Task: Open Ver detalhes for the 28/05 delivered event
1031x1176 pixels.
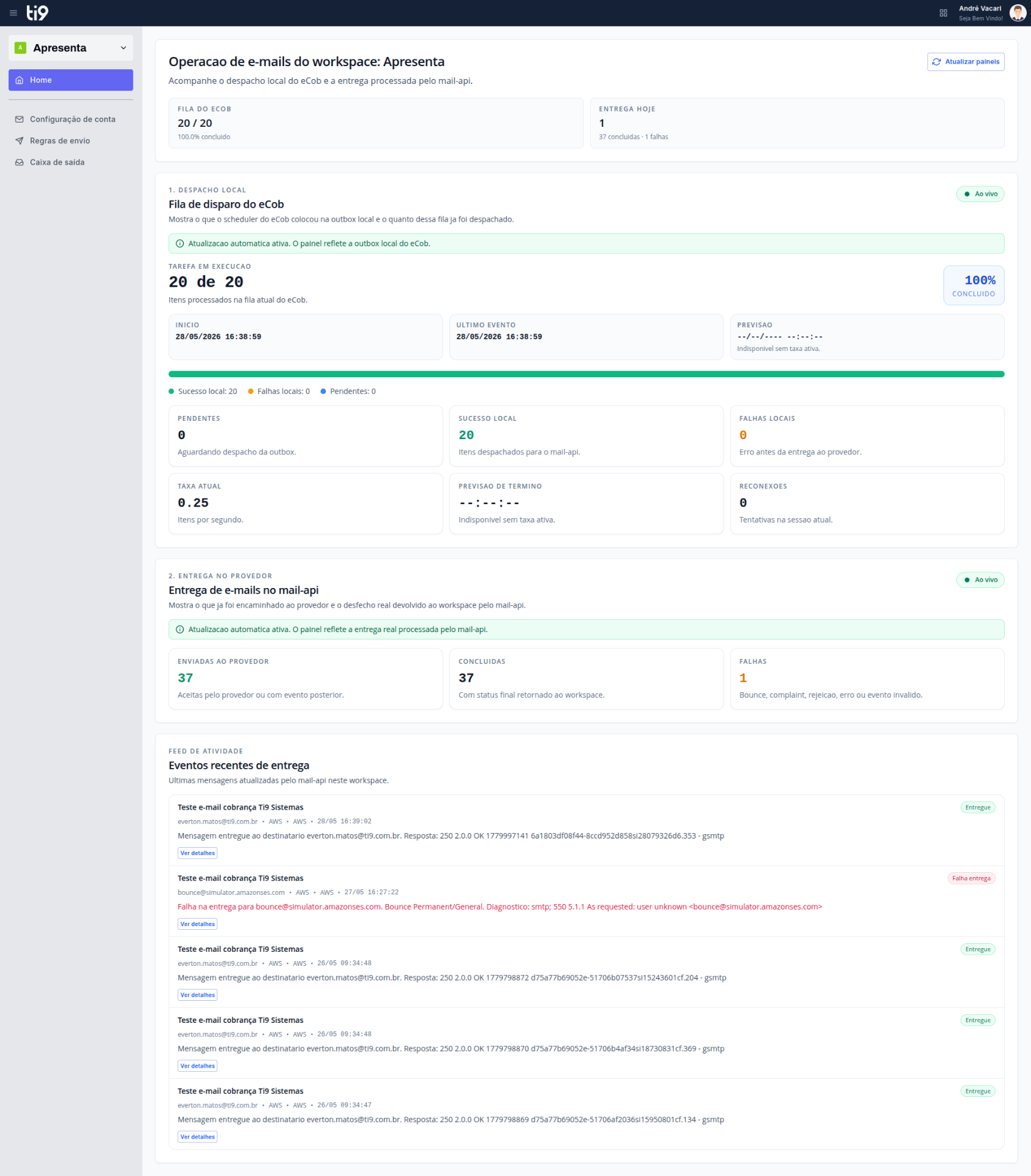Action: (198, 853)
